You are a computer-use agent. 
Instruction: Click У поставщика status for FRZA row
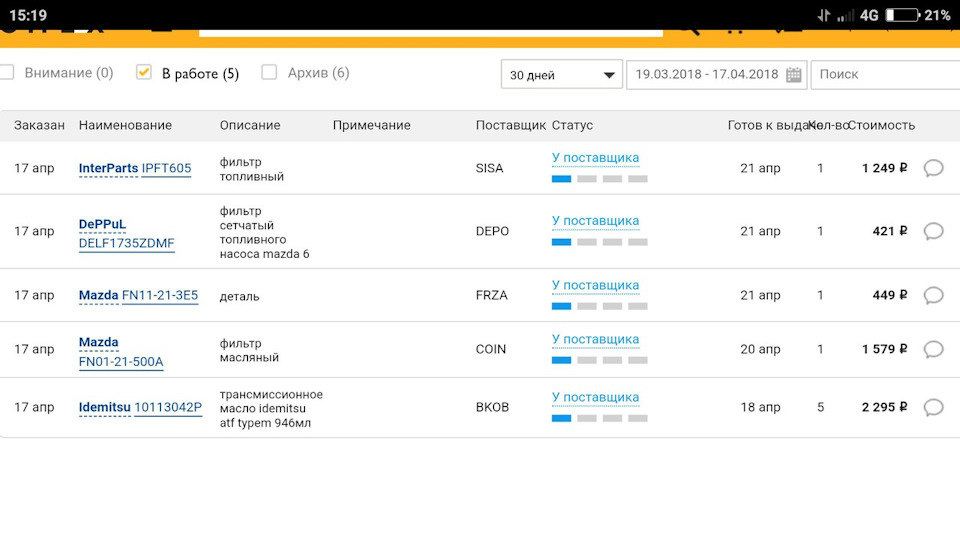coord(595,285)
